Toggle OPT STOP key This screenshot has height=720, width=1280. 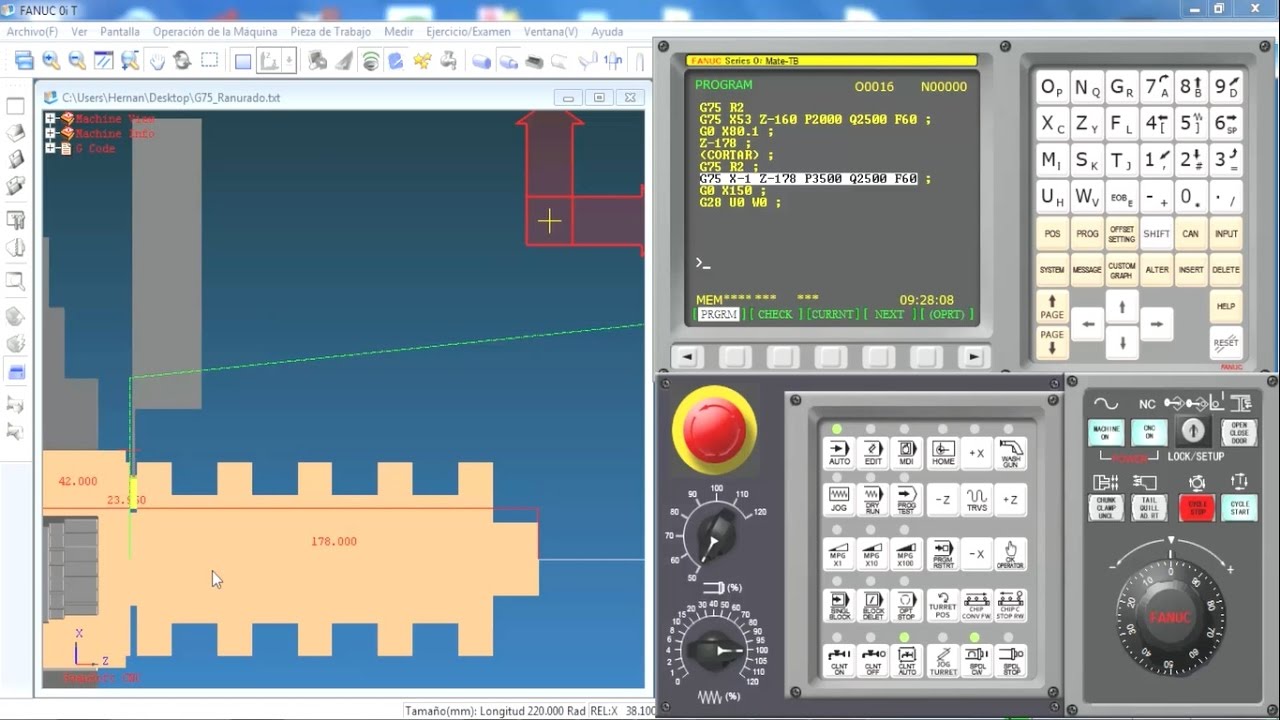[x=907, y=606]
